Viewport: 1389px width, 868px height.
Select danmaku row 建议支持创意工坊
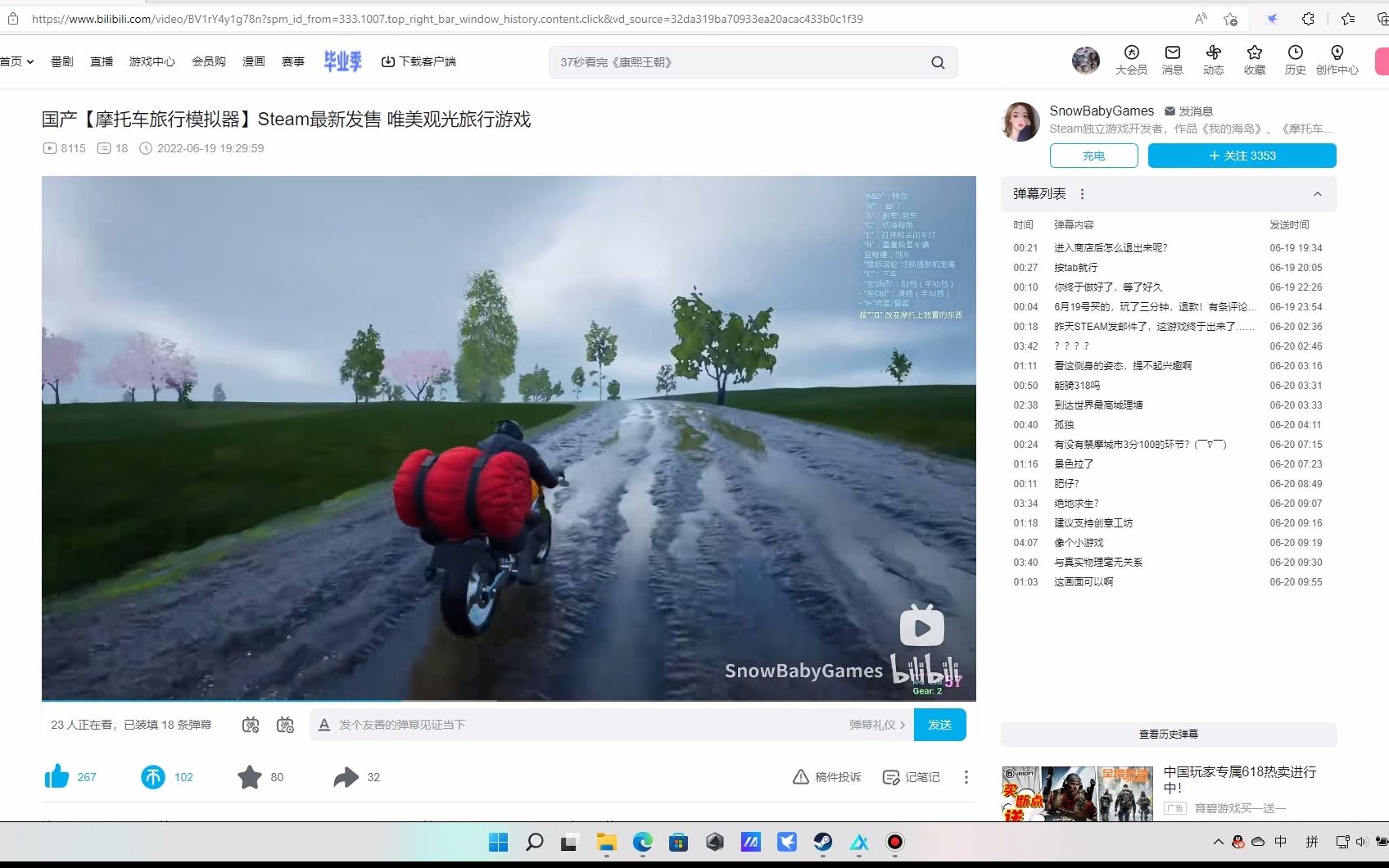[x=1169, y=523]
